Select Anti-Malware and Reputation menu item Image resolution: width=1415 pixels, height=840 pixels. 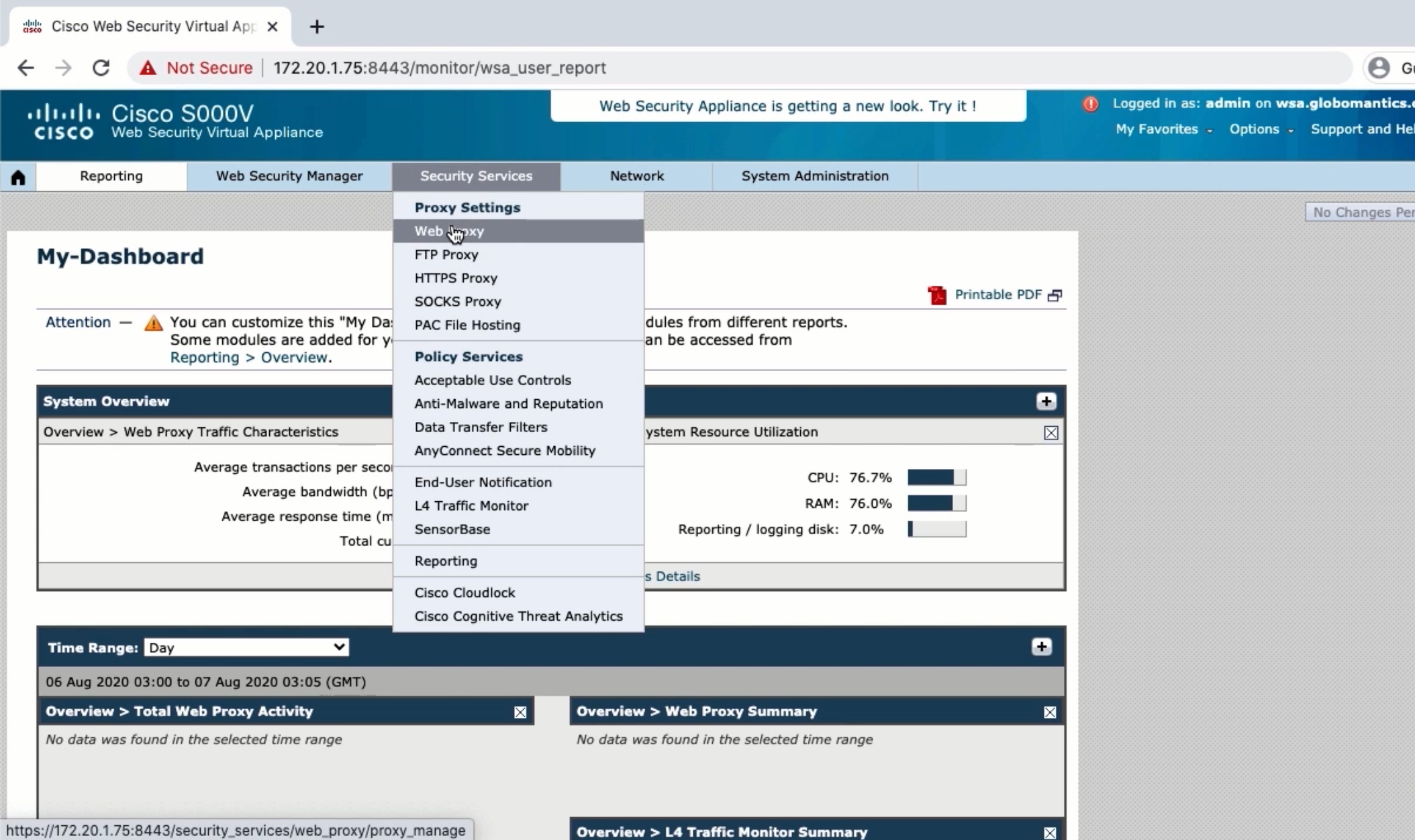coord(518,403)
